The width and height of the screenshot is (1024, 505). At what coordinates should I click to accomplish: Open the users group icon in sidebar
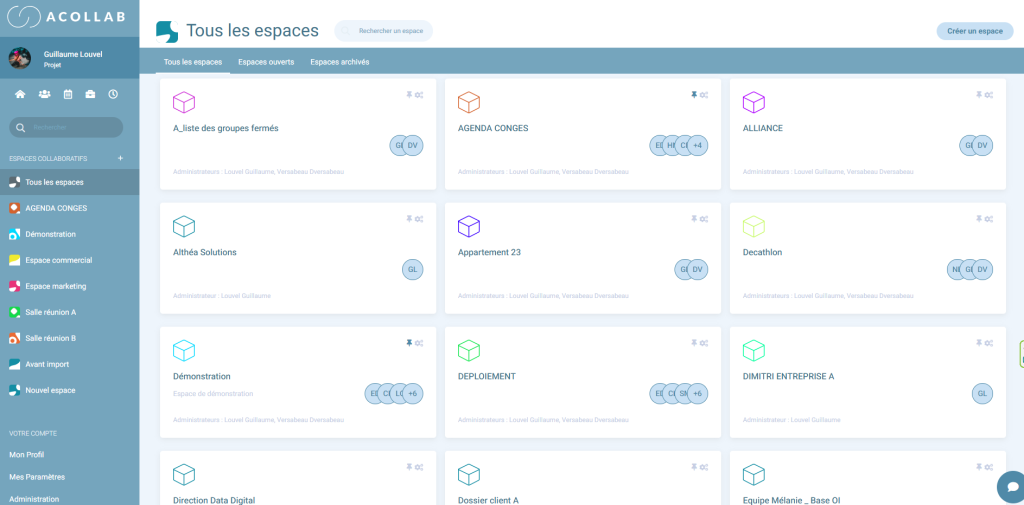click(x=44, y=94)
